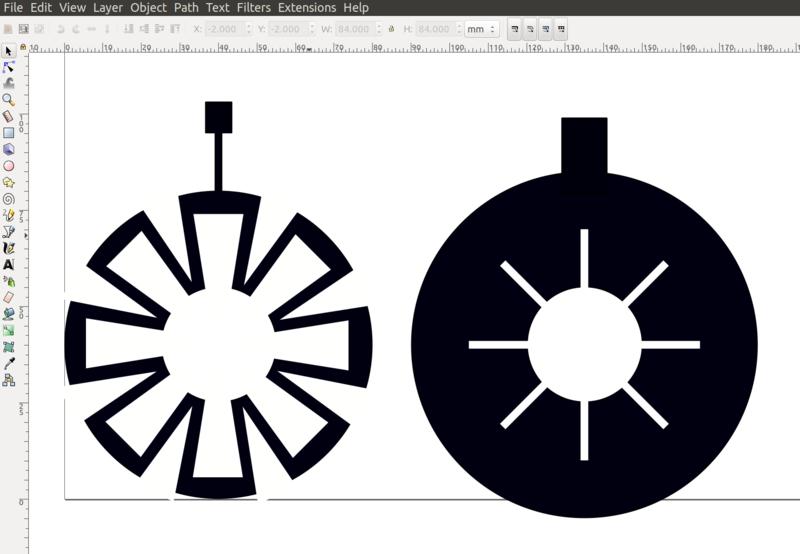
Task: Lower selection to bottom
Action: [x=129, y=29]
